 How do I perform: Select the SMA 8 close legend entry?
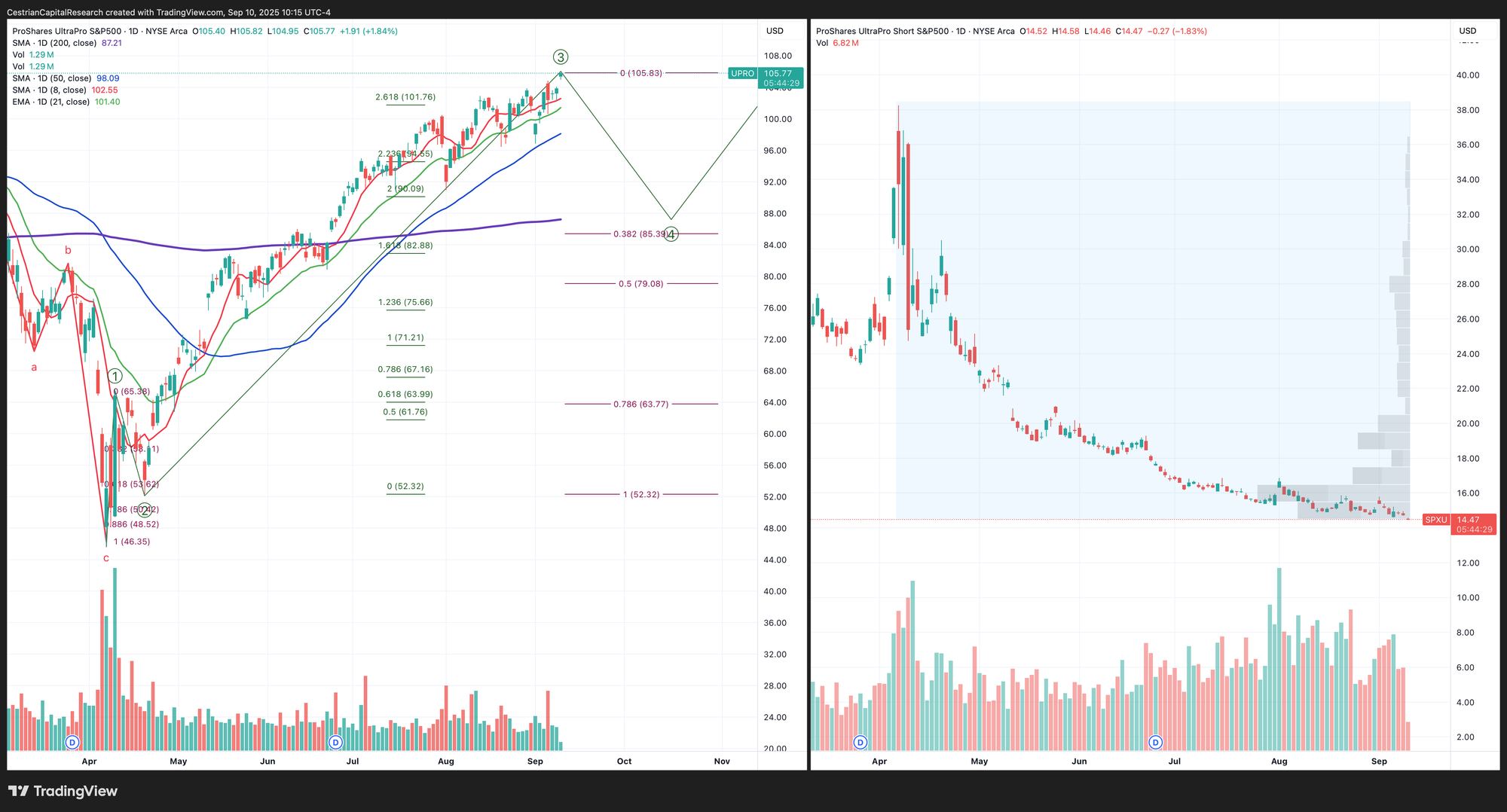[65, 90]
